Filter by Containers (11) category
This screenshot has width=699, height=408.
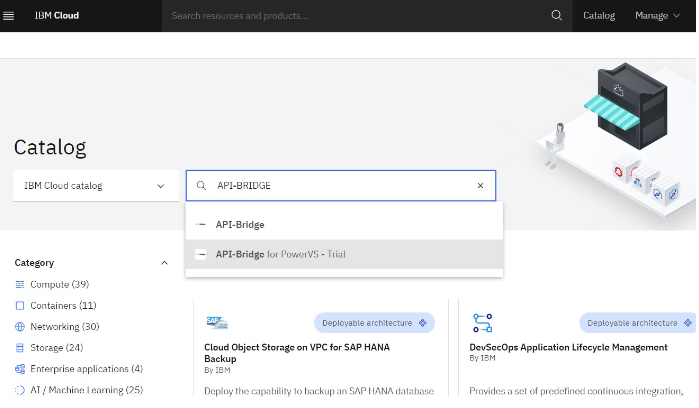pos(63,305)
